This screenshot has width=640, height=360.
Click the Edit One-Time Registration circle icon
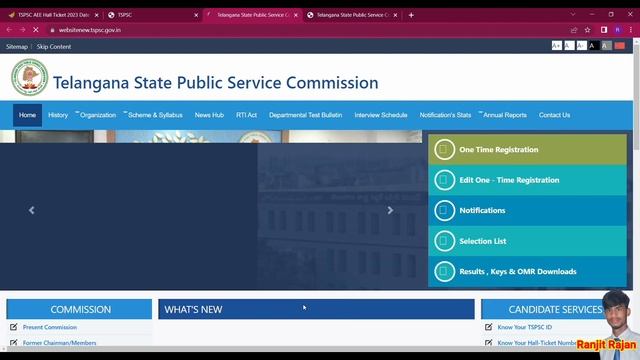tap(444, 180)
